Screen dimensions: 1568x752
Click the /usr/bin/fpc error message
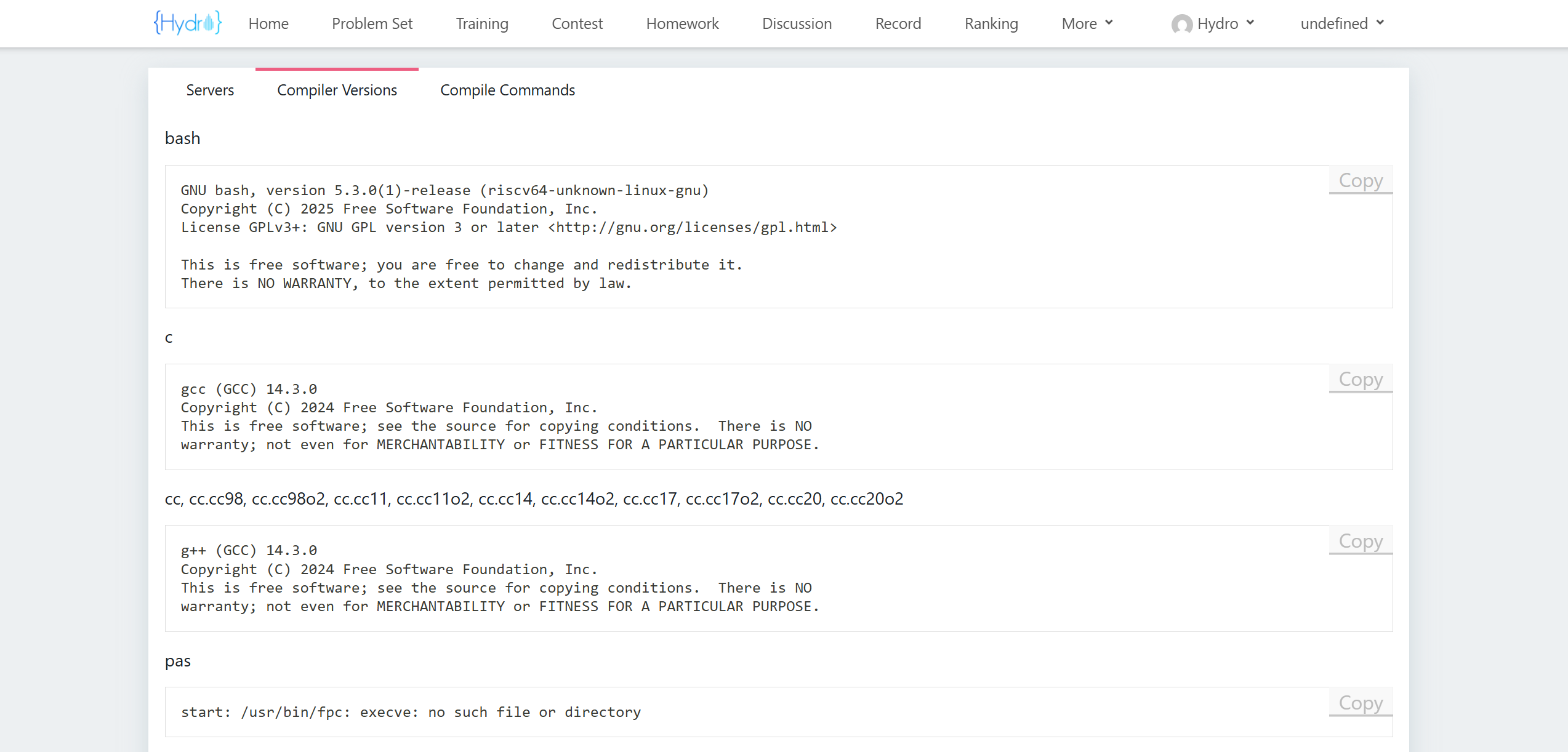point(411,712)
